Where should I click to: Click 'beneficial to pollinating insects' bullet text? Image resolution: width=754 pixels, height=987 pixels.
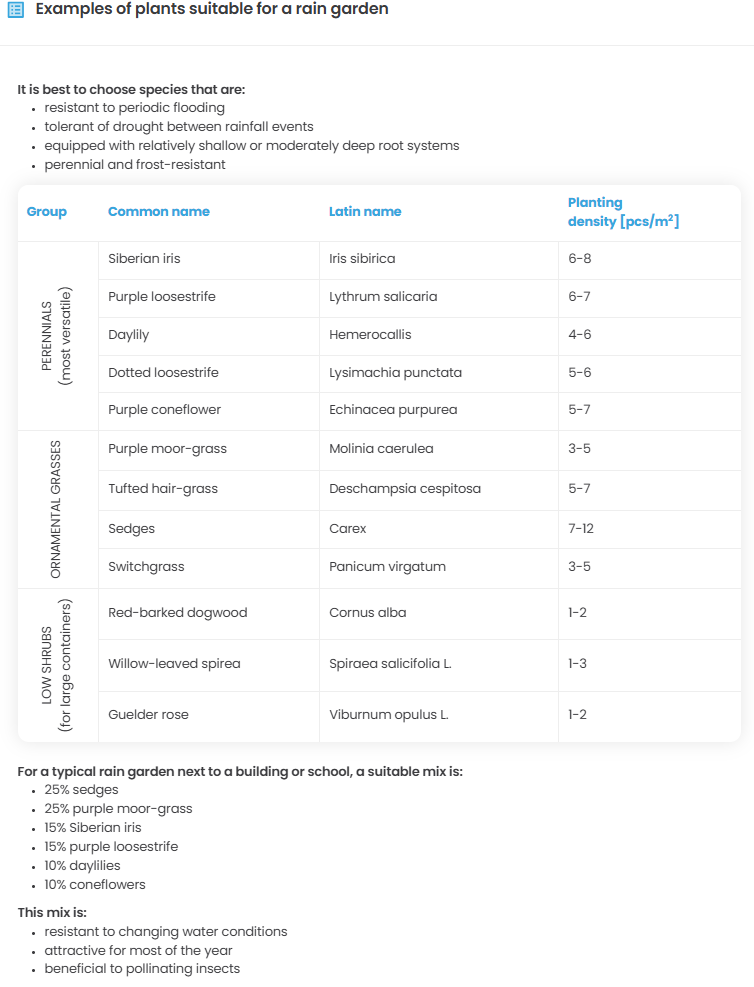click(142, 969)
